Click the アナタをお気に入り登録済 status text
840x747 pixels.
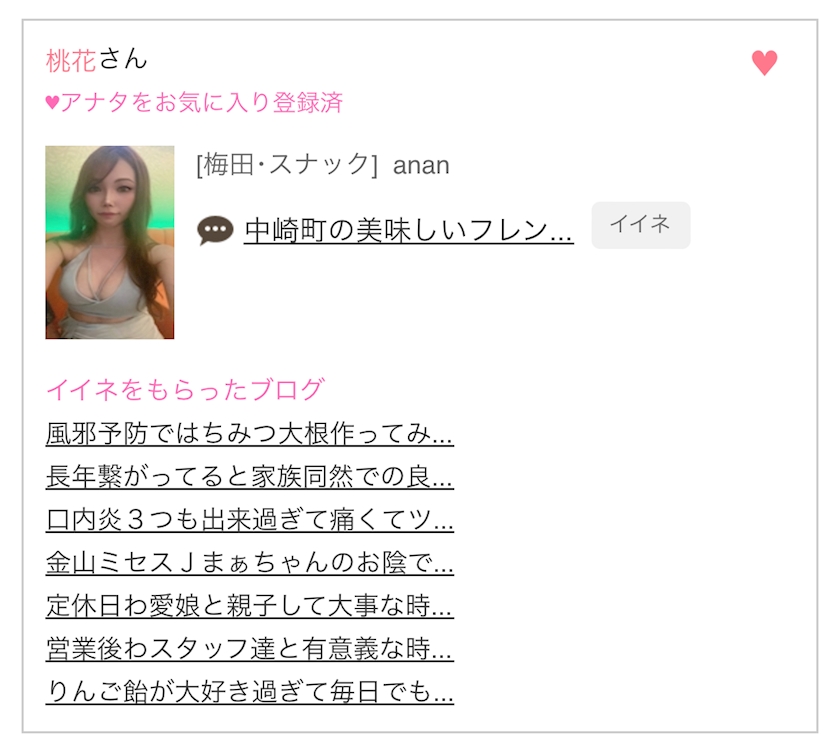(201, 102)
